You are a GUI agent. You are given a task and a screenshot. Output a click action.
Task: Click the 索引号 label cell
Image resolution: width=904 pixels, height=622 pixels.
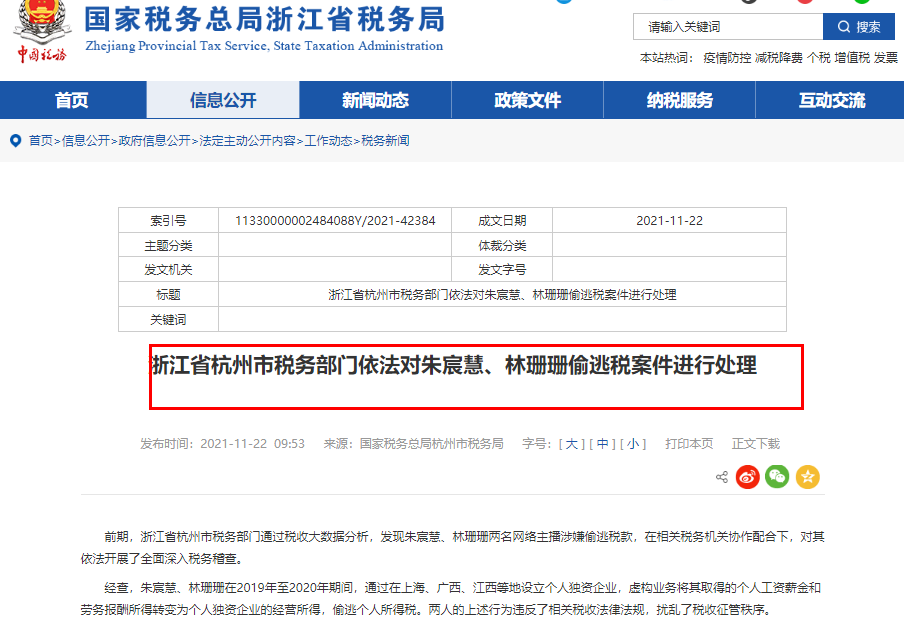tap(168, 221)
